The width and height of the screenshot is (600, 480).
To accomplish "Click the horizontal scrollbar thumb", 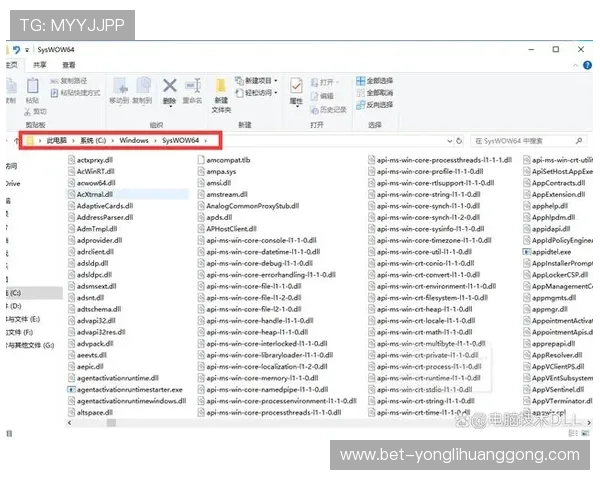I will [111, 423].
